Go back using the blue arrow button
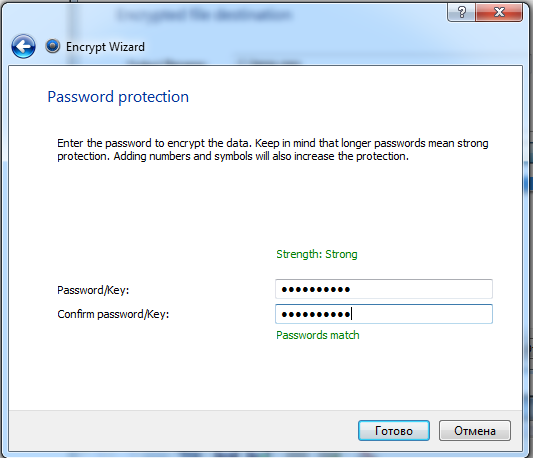Image resolution: width=533 pixels, height=458 pixels. [x=23, y=46]
